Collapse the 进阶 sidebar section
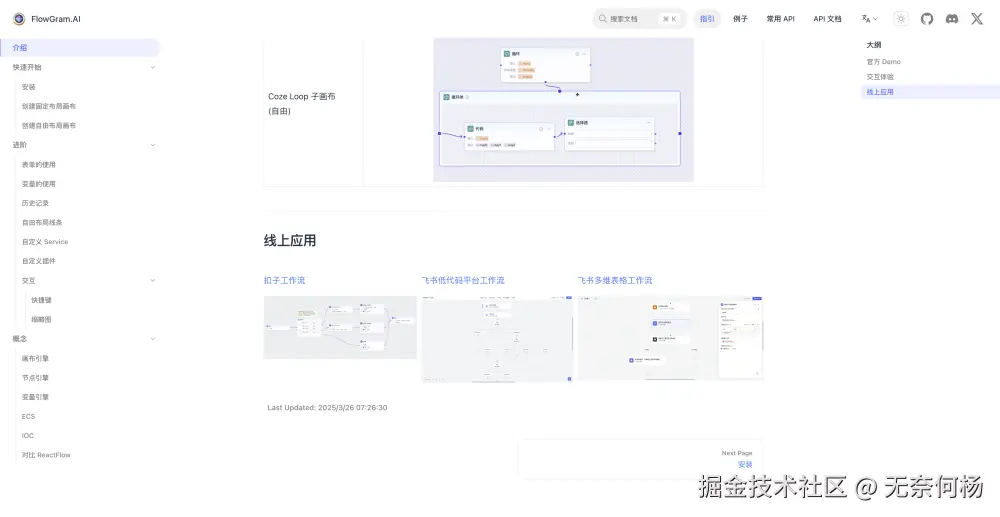 (x=152, y=145)
